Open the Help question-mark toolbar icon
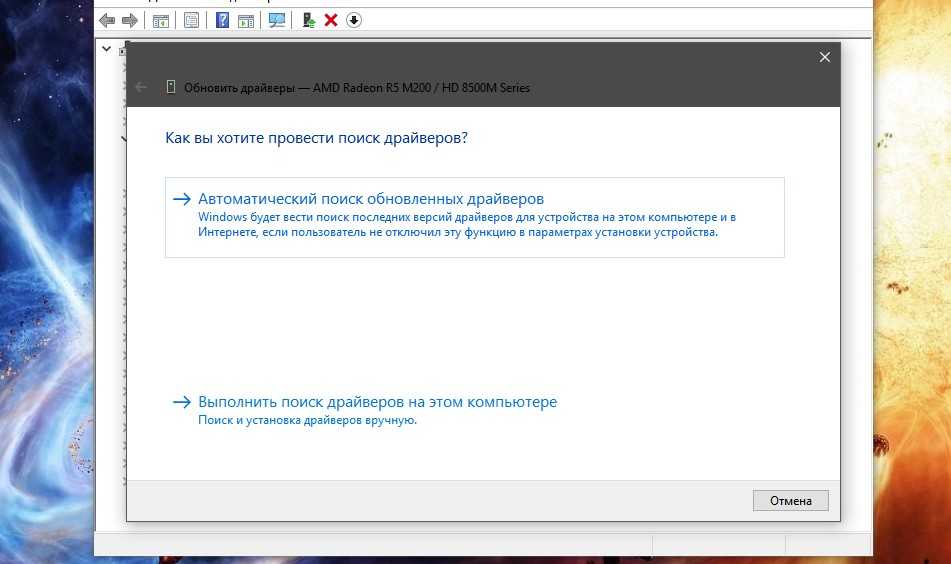 click(x=223, y=20)
